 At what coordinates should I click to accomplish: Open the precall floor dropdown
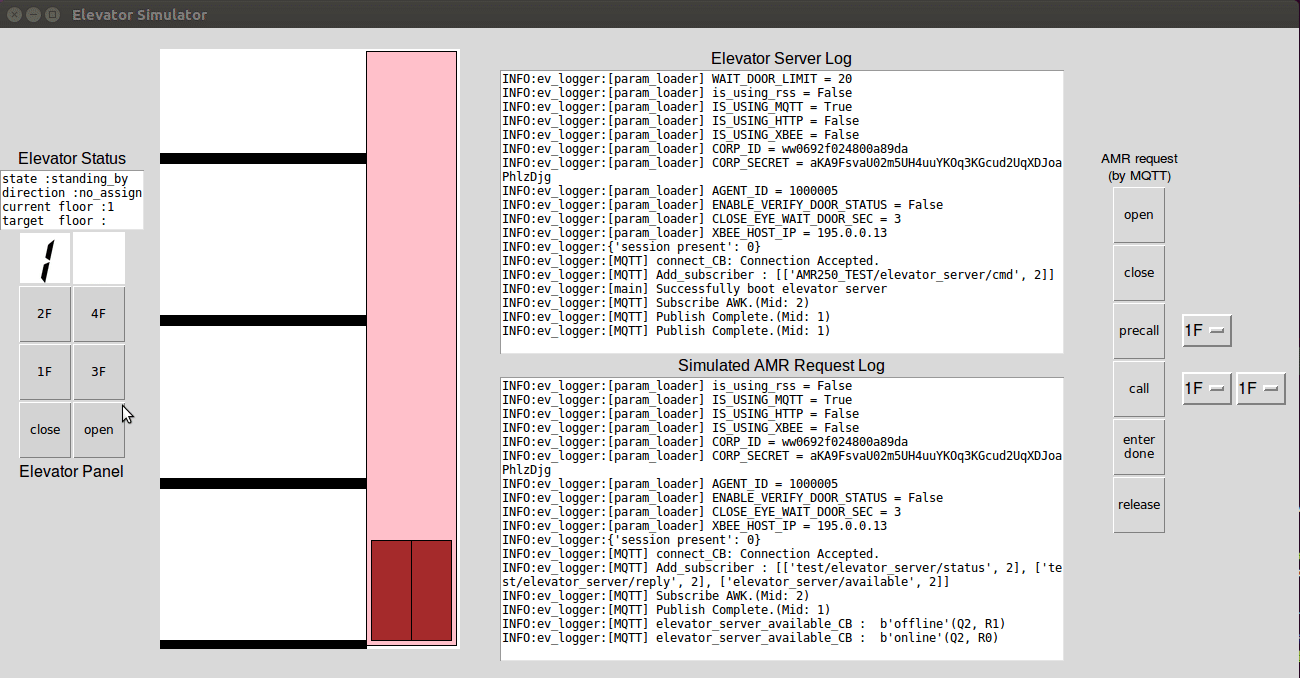click(x=1207, y=331)
